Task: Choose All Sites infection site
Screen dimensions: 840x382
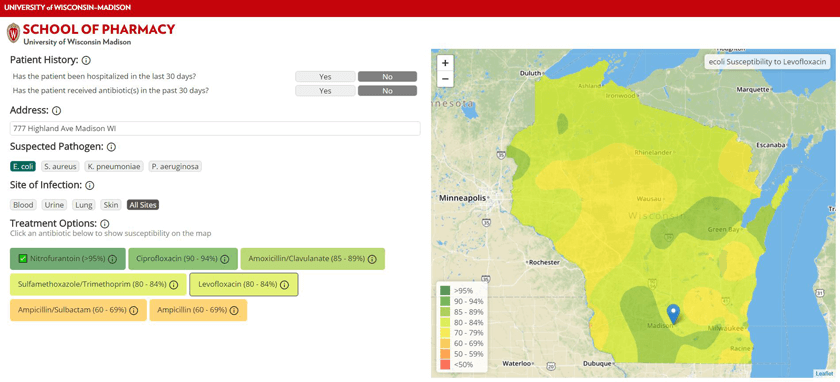Action: point(143,205)
